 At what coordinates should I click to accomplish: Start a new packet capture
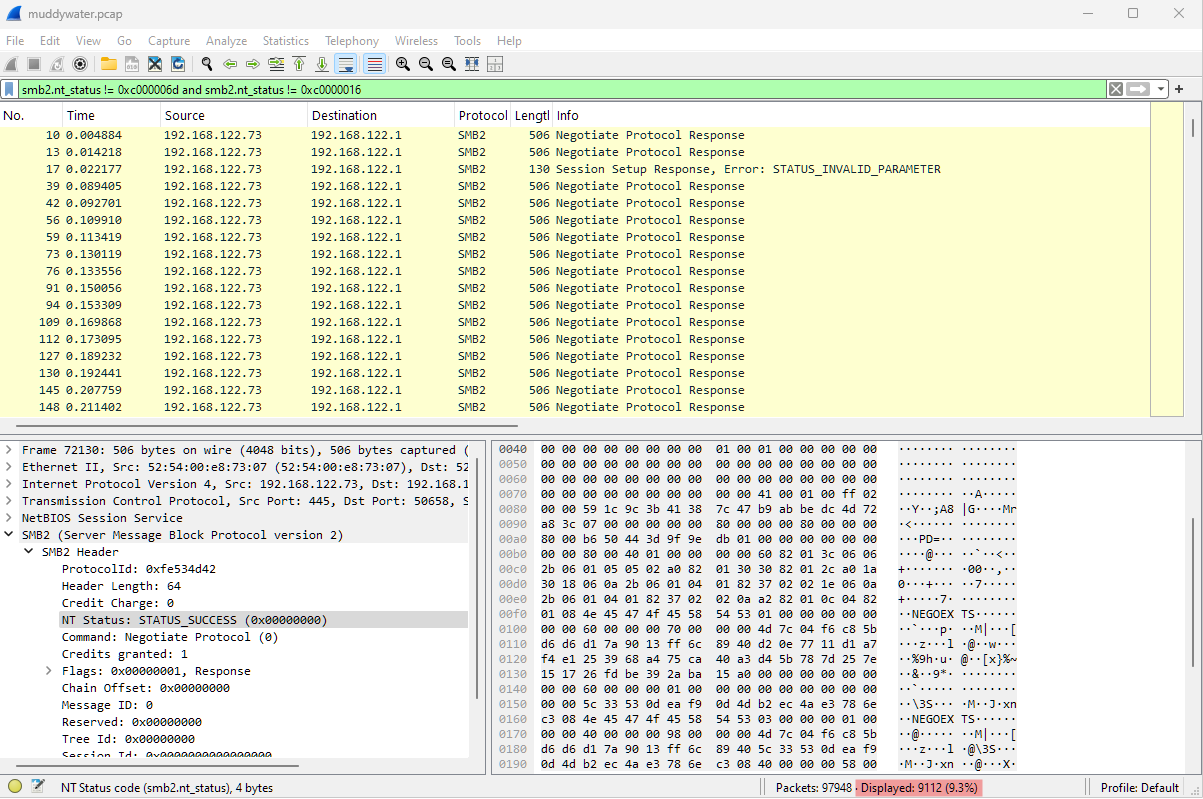pyautogui.click(x=11, y=64)
